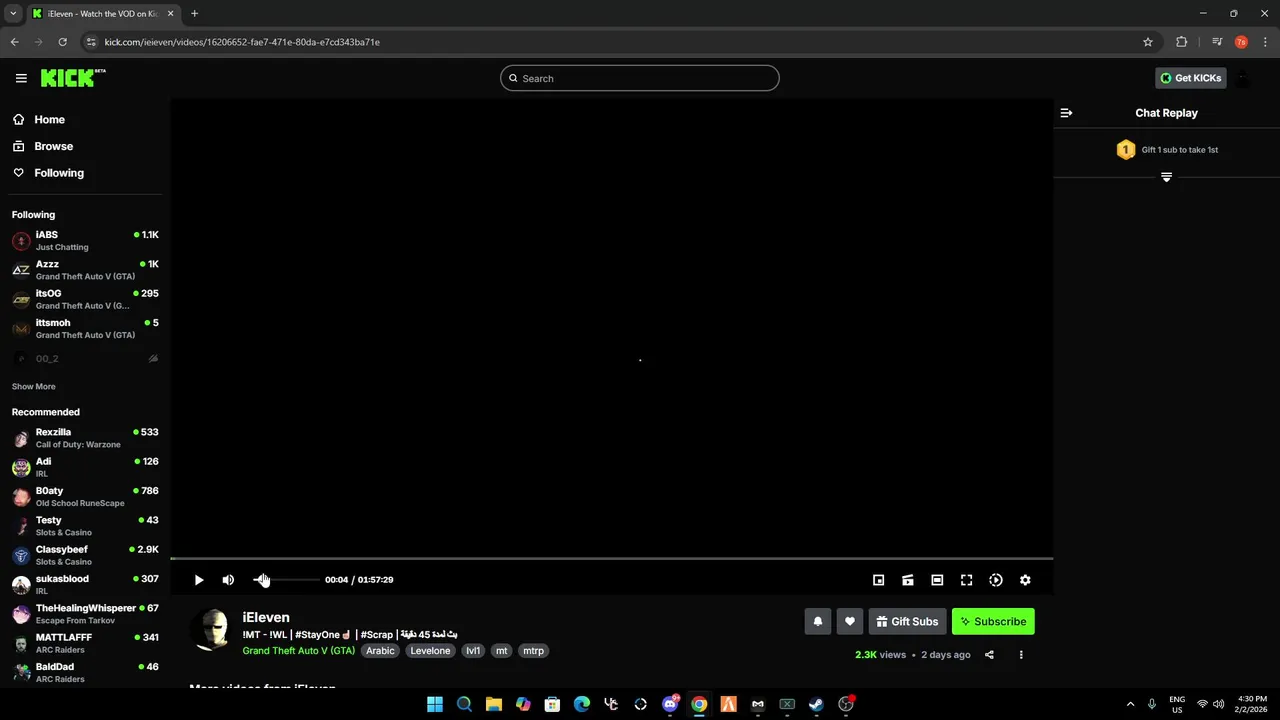Go back to previous page
The width and height of the screenshot is (1280, 720).
coord(14,42)
